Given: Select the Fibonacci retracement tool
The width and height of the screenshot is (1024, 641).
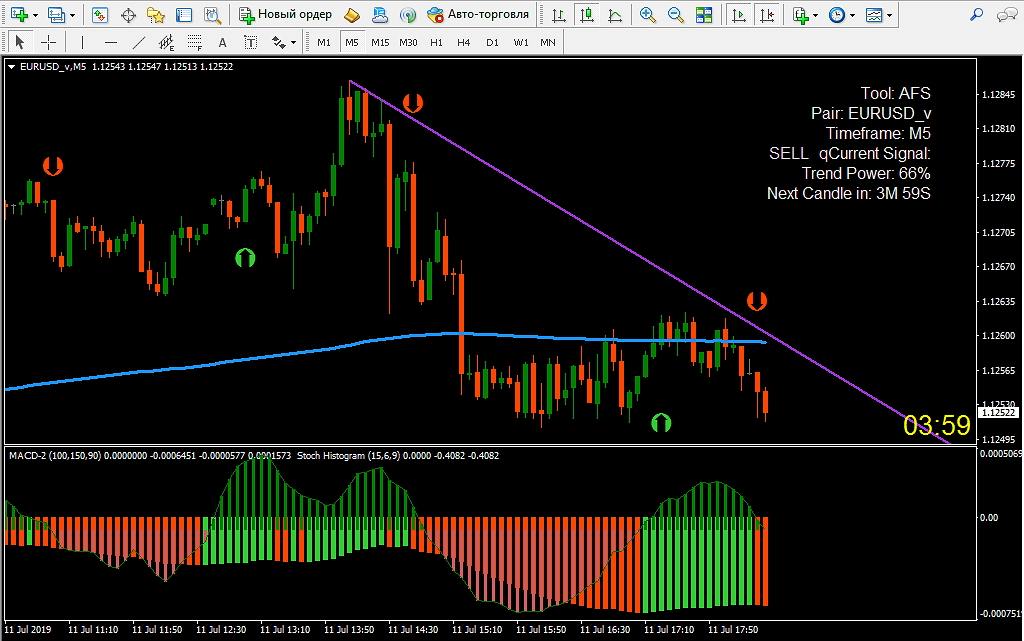Looking at the screenshot, I should point(195,42).
